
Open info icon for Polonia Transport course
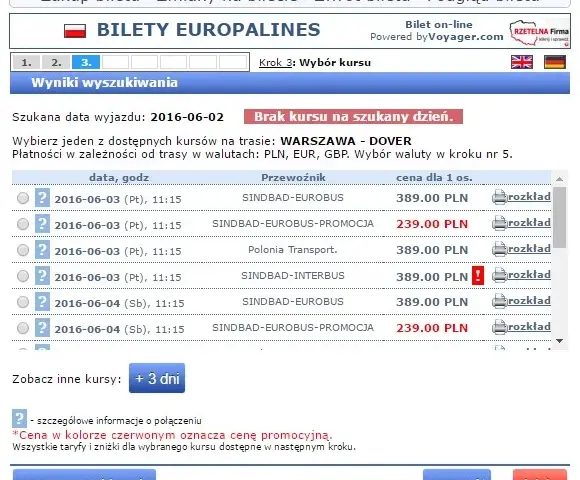pyautogui.click(x=42, y=250)
